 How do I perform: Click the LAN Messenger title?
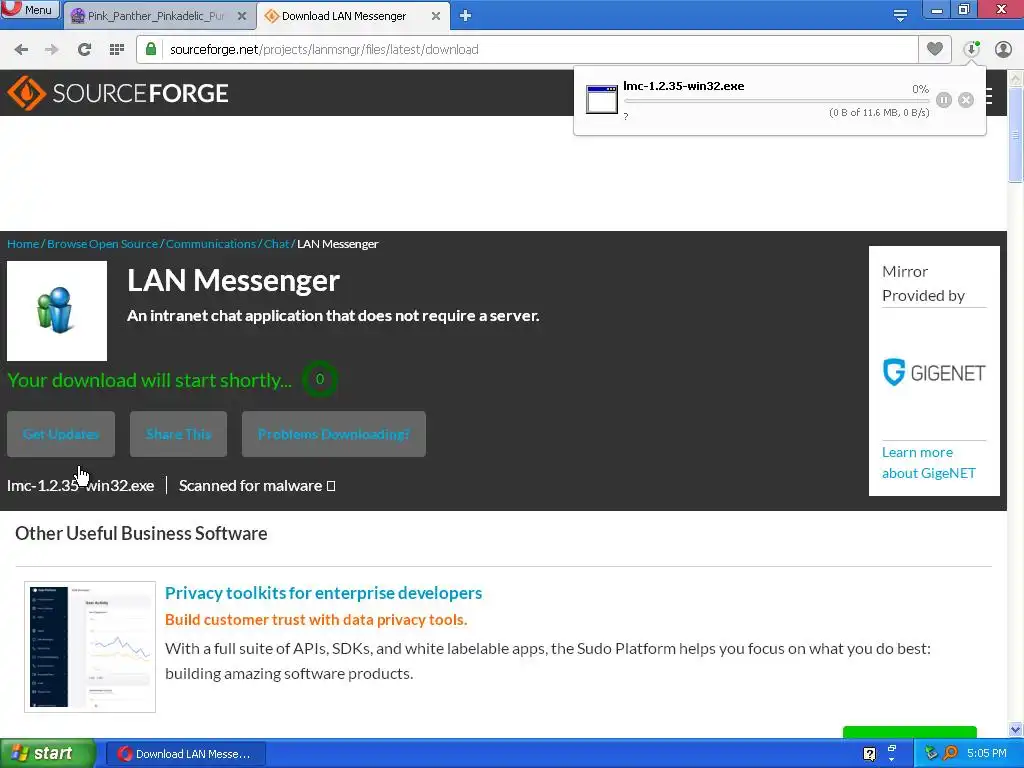233,281
